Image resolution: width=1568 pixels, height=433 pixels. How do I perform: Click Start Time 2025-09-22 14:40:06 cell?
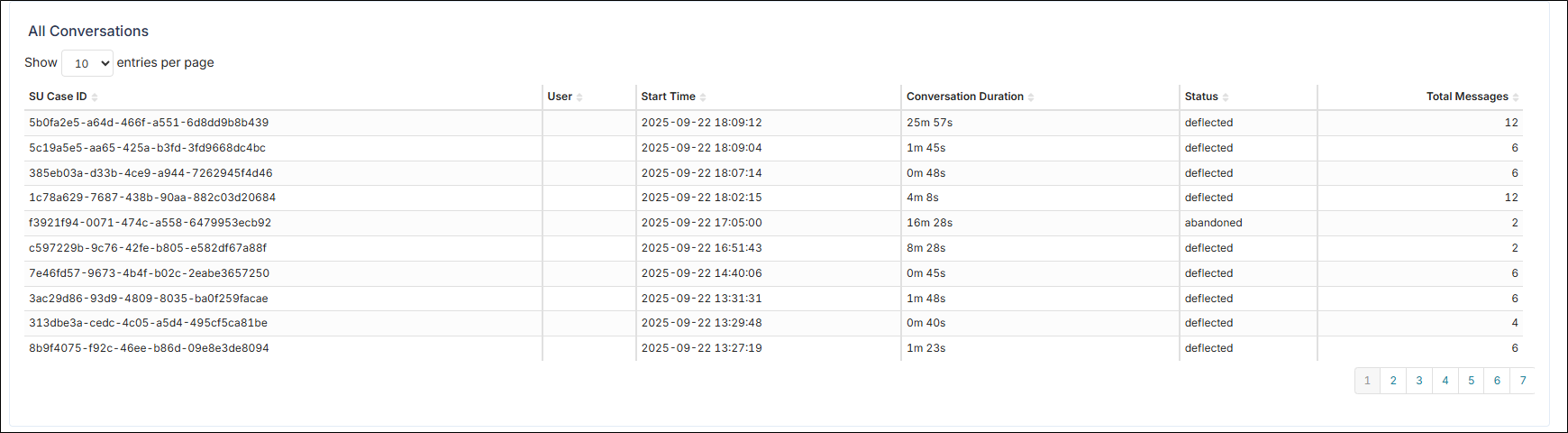click(701, 273)
